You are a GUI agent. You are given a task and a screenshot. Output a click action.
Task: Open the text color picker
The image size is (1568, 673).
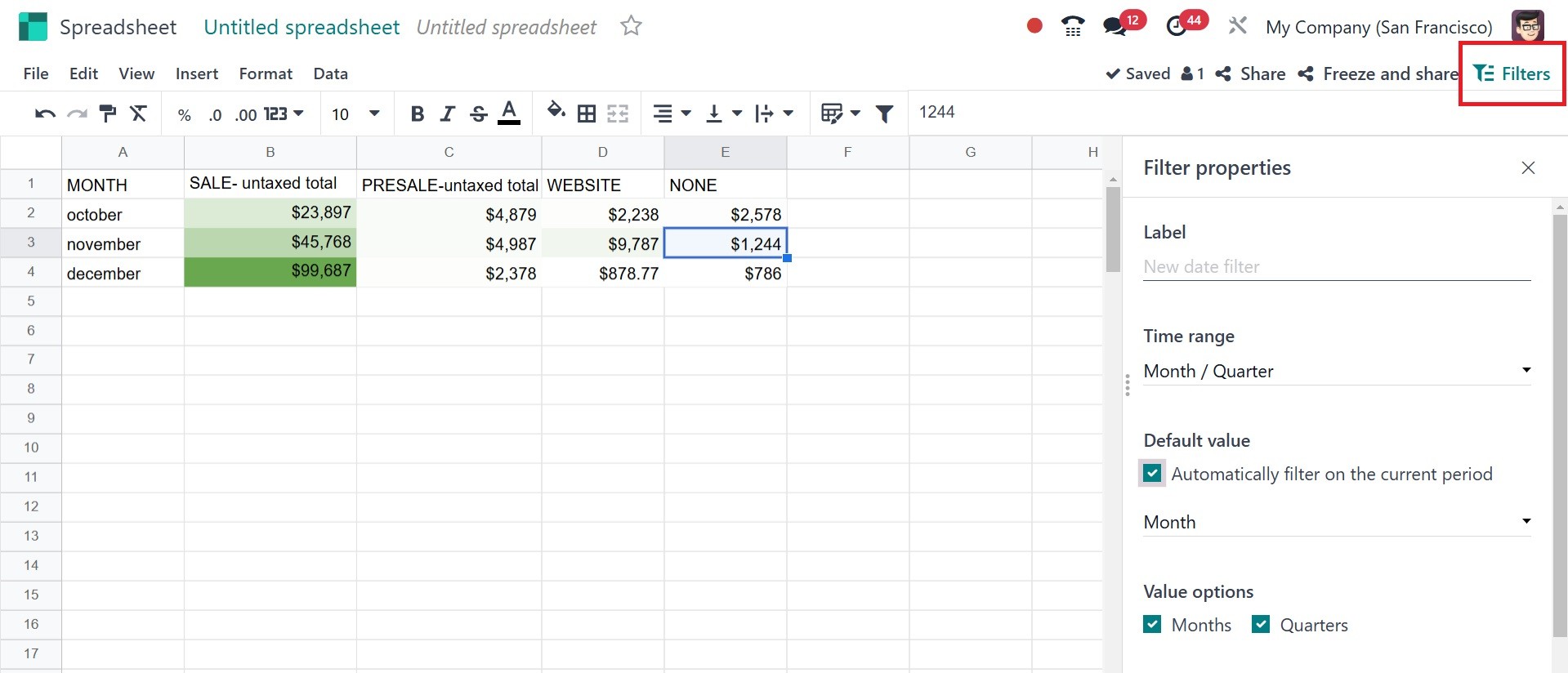[509, 113]
